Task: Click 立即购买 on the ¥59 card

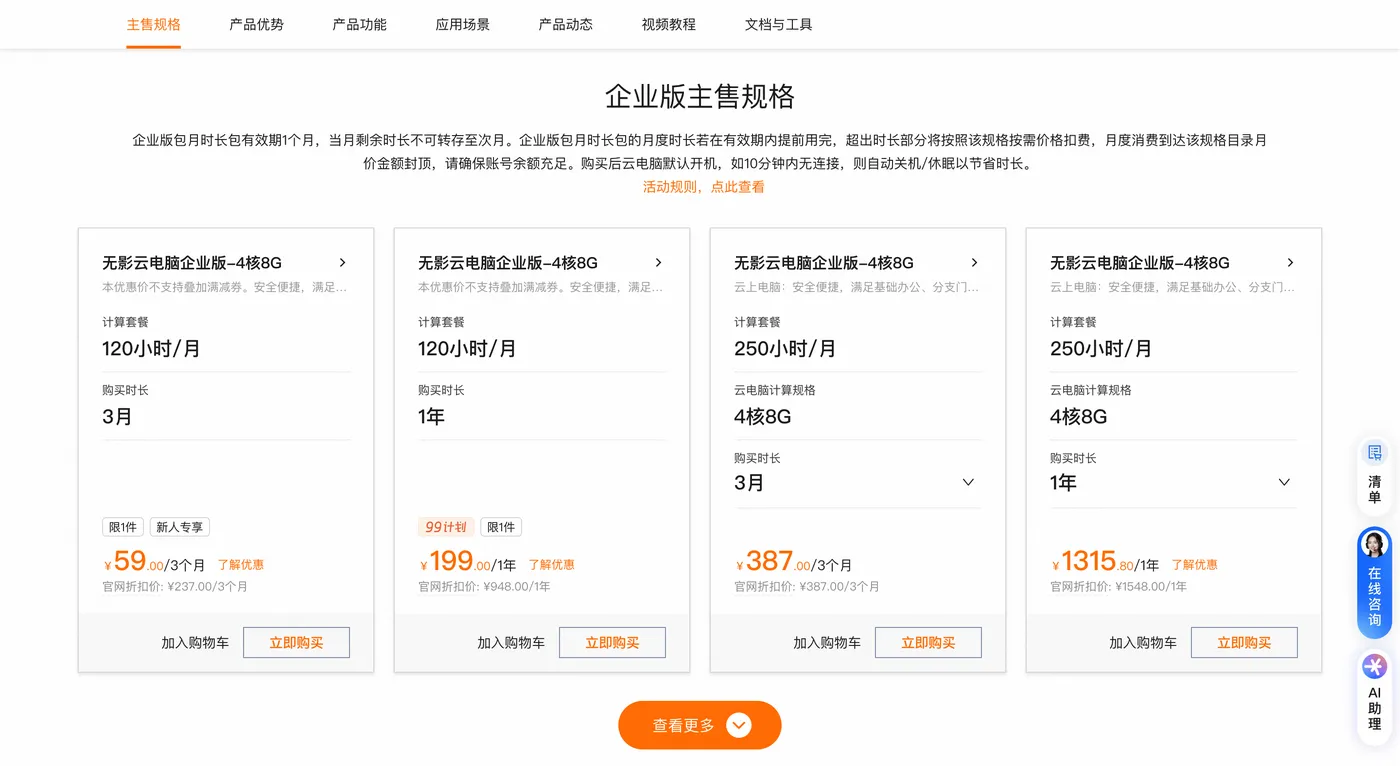Action: pyautogui.click(x=296, y=643)
